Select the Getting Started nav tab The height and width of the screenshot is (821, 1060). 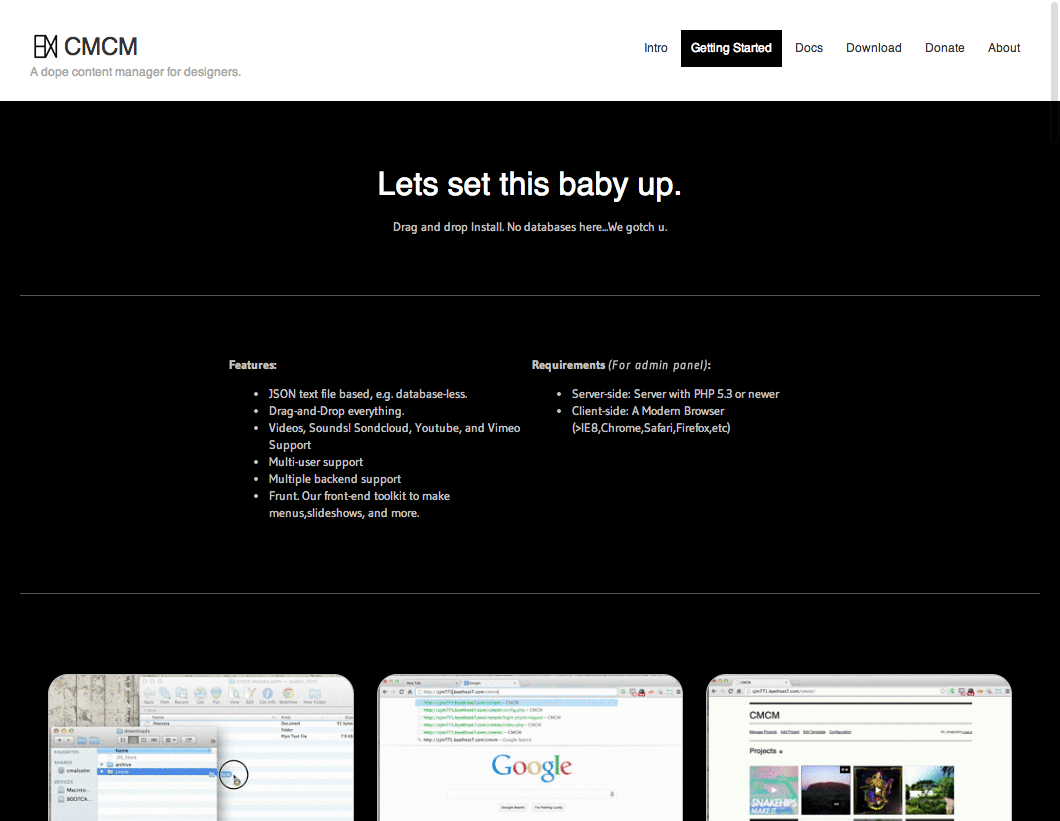[x=731, y=48]
